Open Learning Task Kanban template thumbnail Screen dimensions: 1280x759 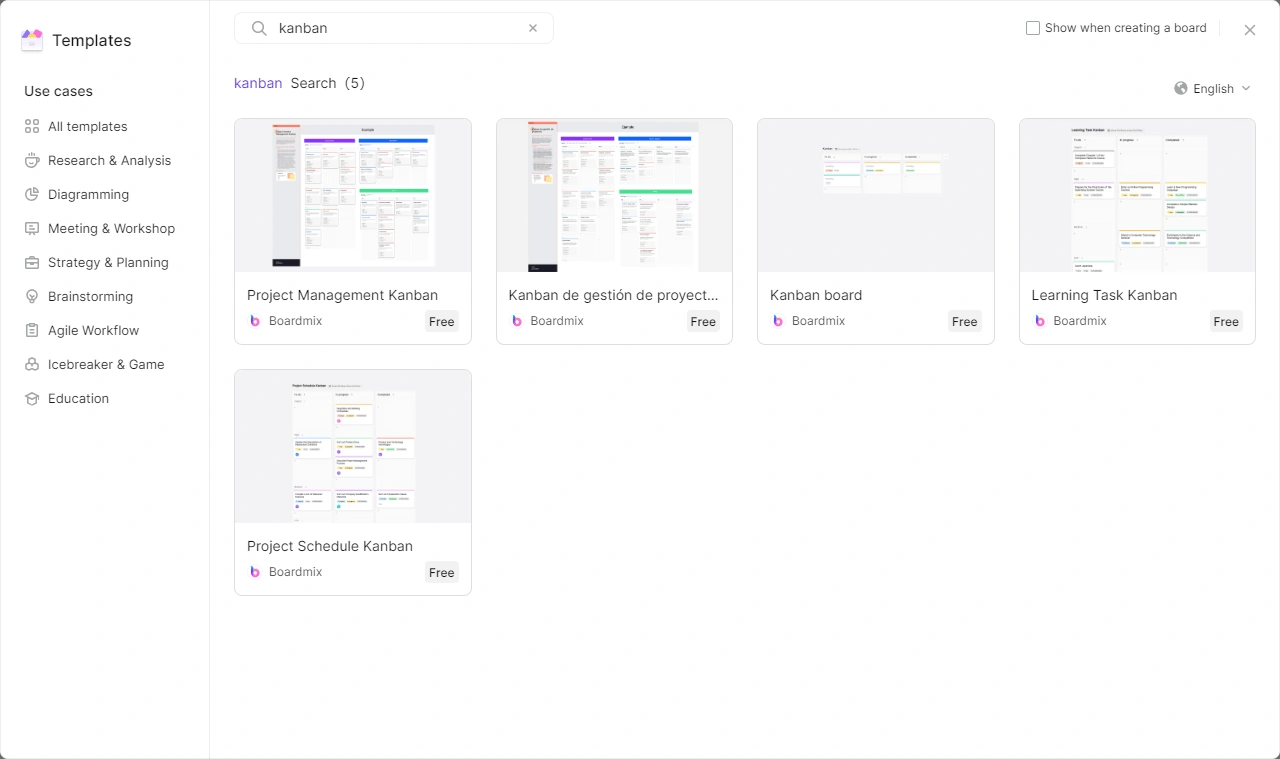tap(1137, 195)
